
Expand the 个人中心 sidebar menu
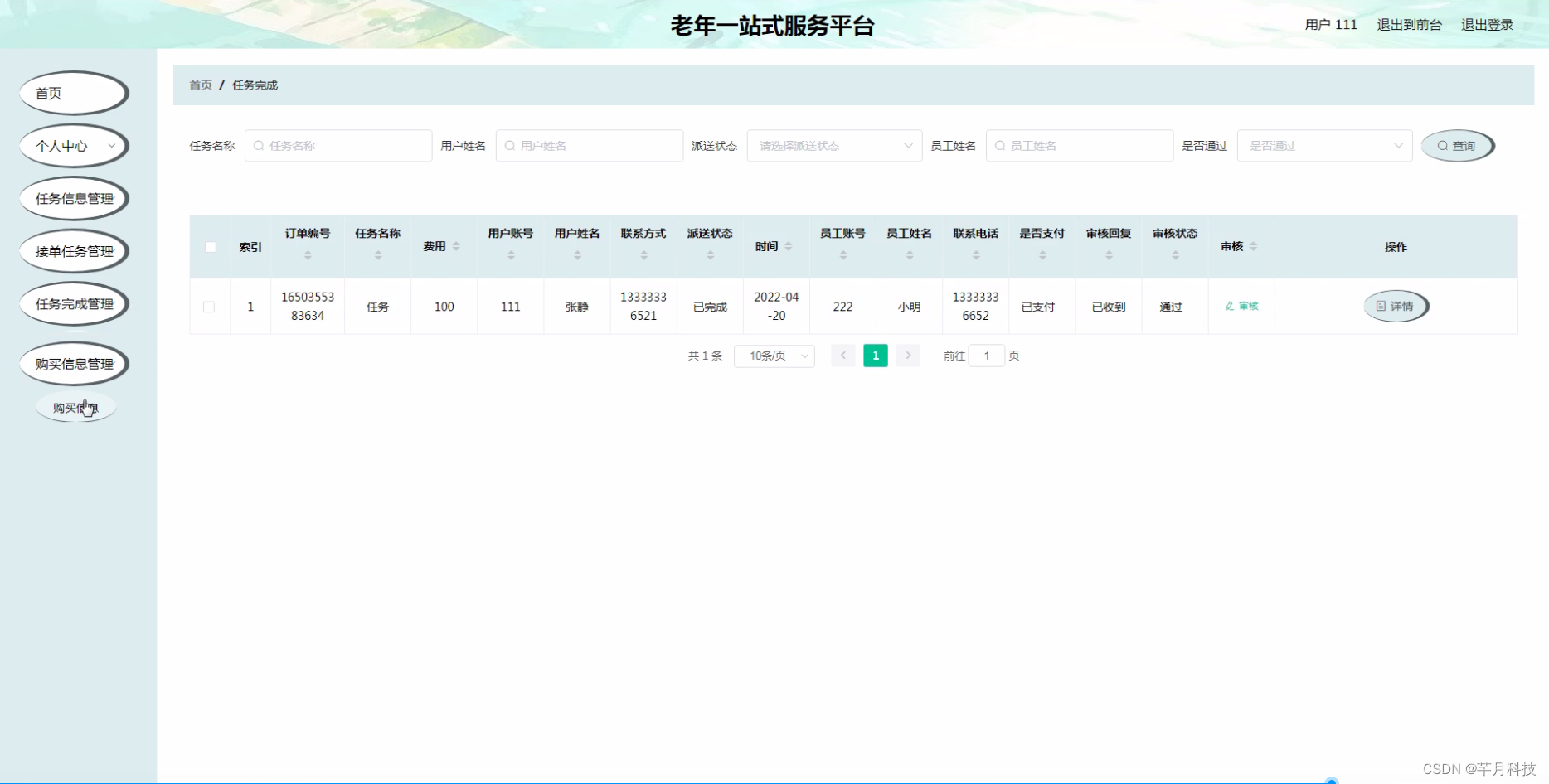74,146
